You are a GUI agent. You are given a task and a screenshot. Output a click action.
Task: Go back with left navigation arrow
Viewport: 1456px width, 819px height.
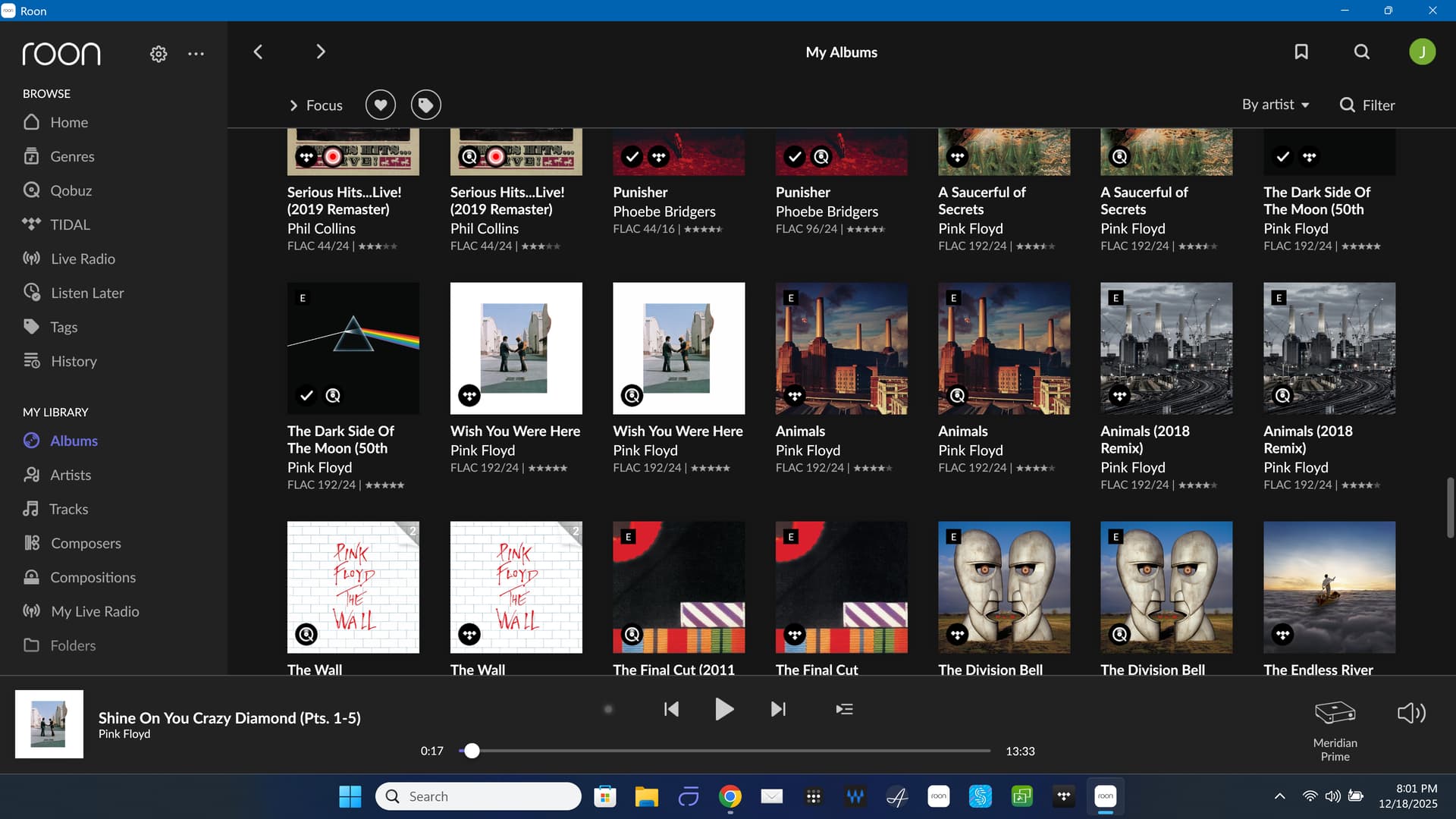[x=258, y=52]
